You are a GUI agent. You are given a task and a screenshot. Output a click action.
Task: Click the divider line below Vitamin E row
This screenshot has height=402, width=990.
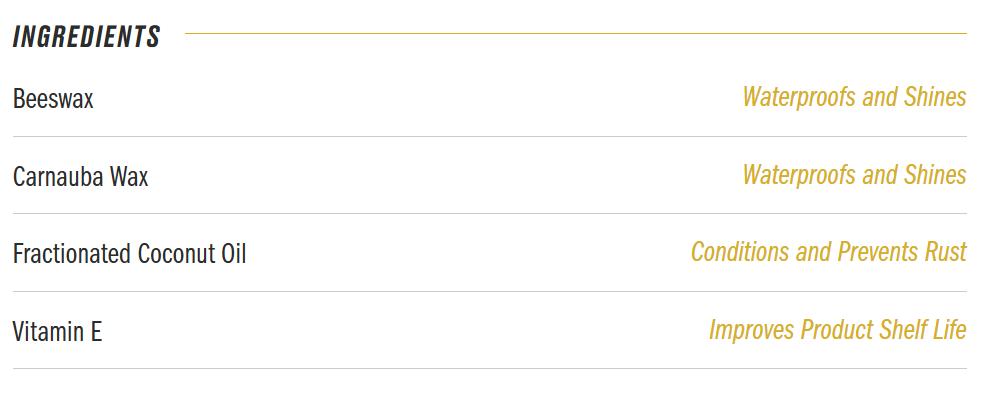490,369
